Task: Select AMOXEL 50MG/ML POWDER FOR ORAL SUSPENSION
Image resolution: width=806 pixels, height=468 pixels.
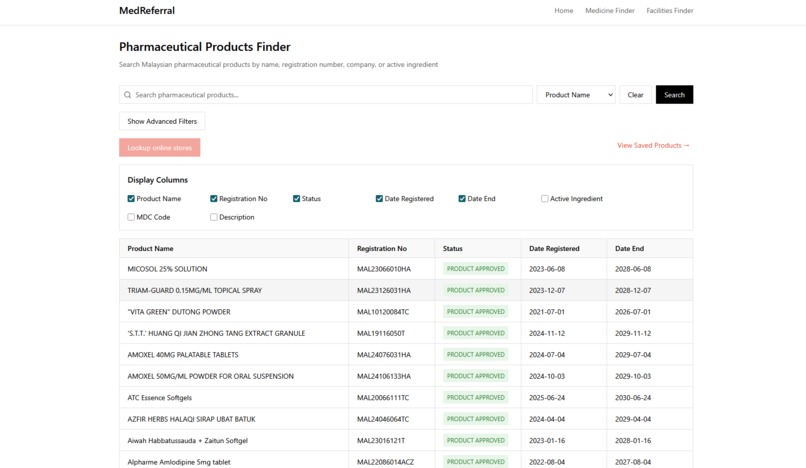Action: (406, 376)
